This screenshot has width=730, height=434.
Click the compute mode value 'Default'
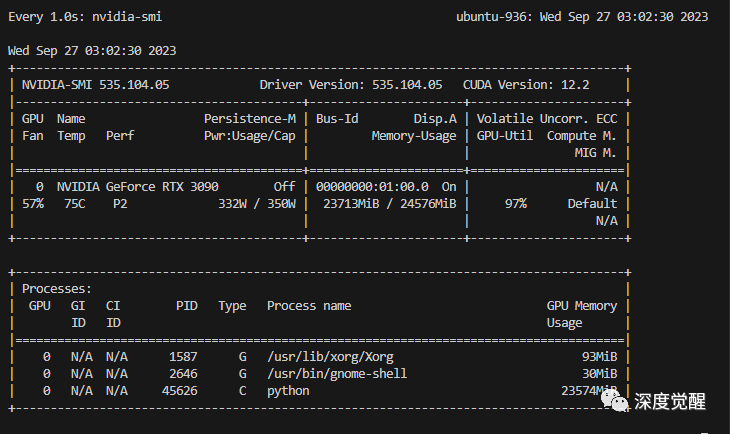592,204
